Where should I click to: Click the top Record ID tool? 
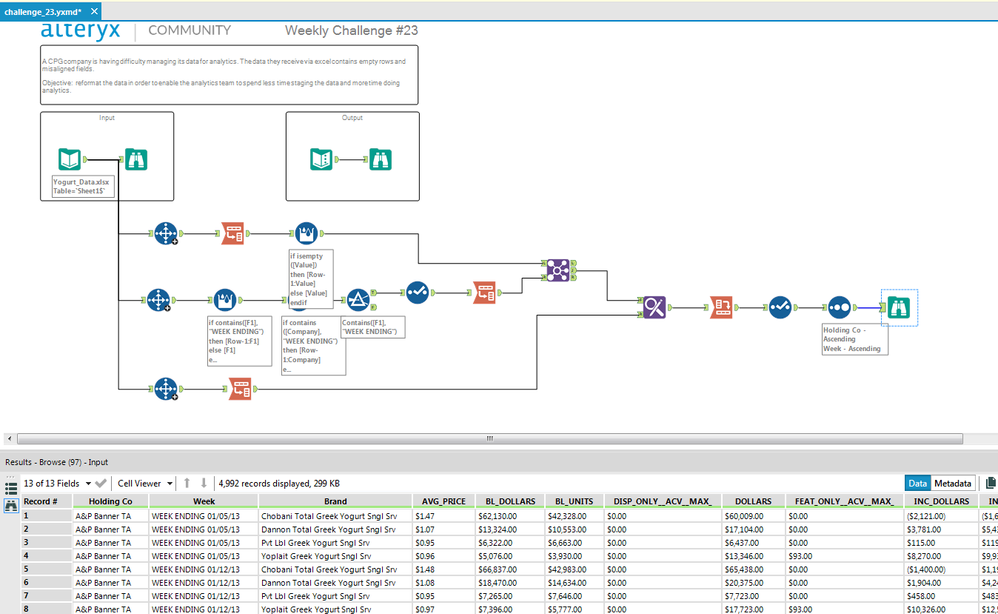click(165, 235)
